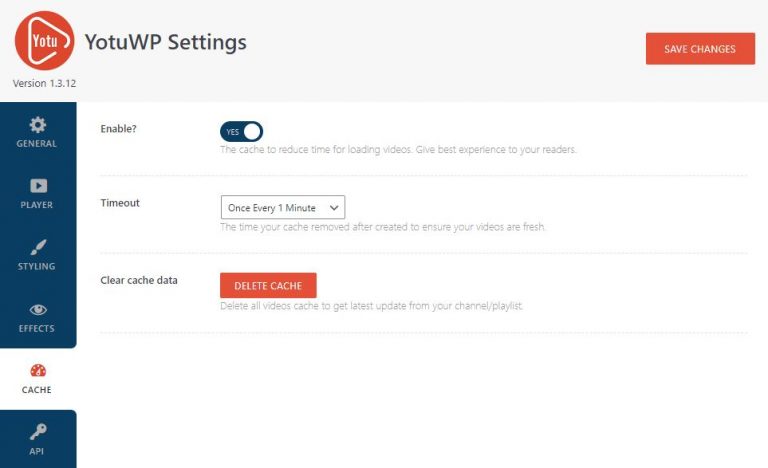
Task: Open the Timeout dropdown
Action: tap(282, 208)
